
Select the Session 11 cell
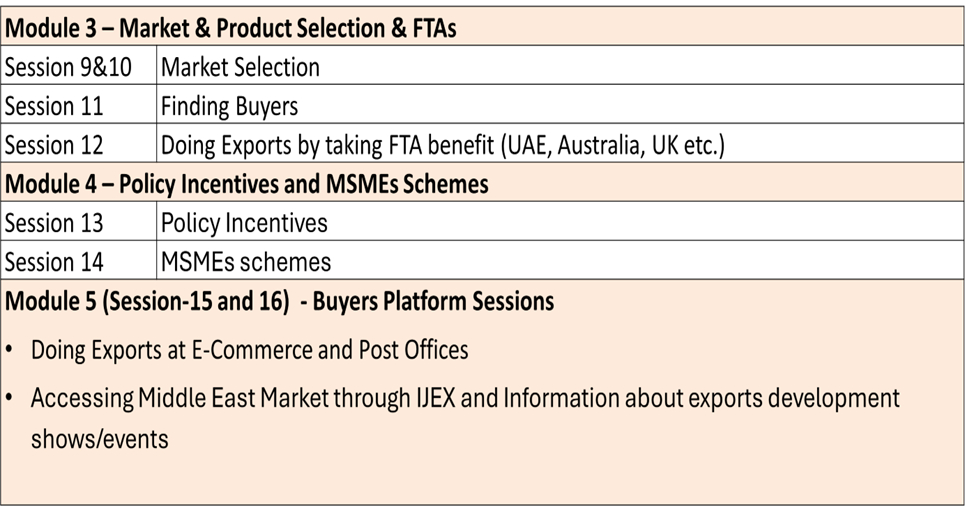[54, 106]
